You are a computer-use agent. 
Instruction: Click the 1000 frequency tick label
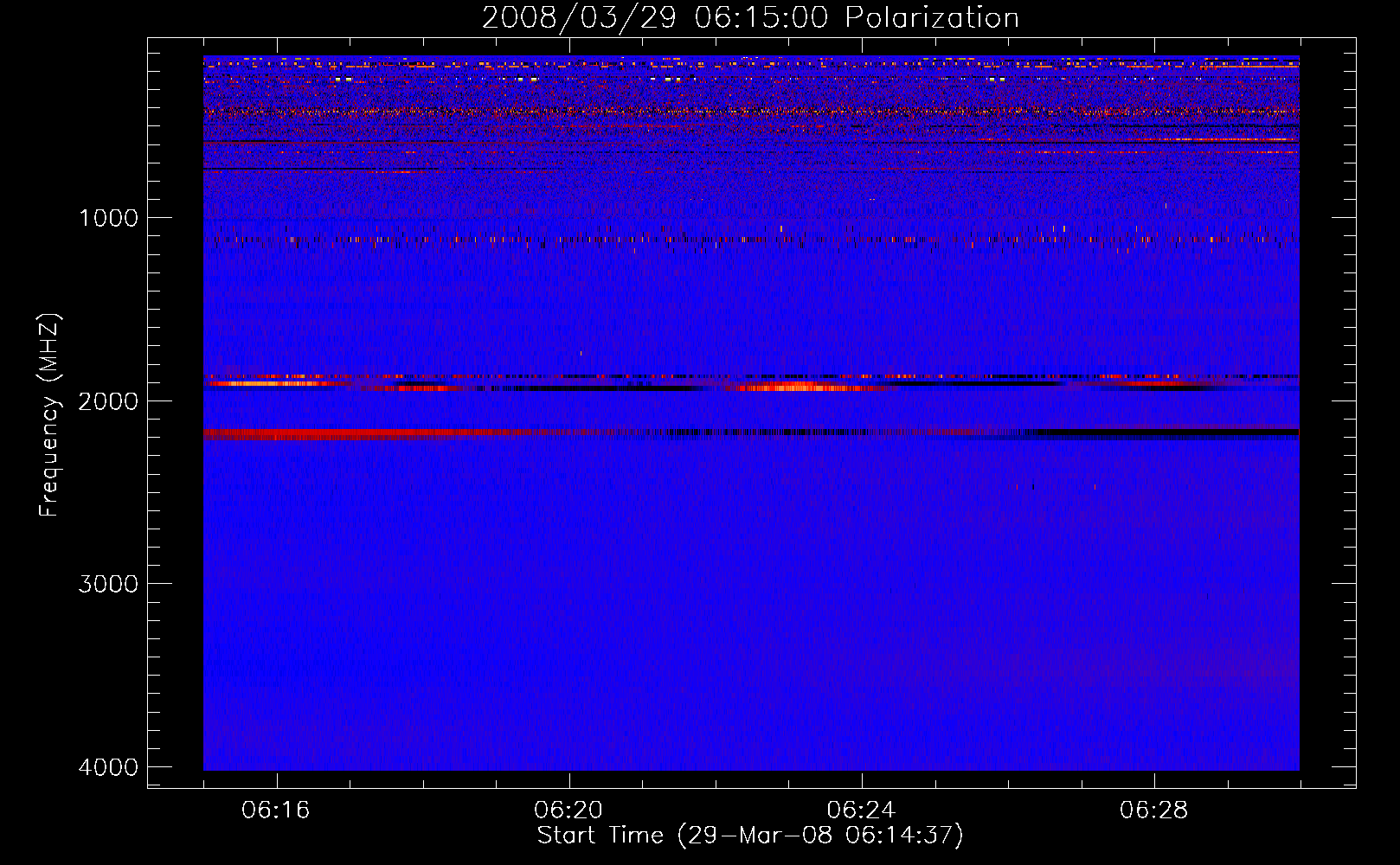[x=108, y=217]
